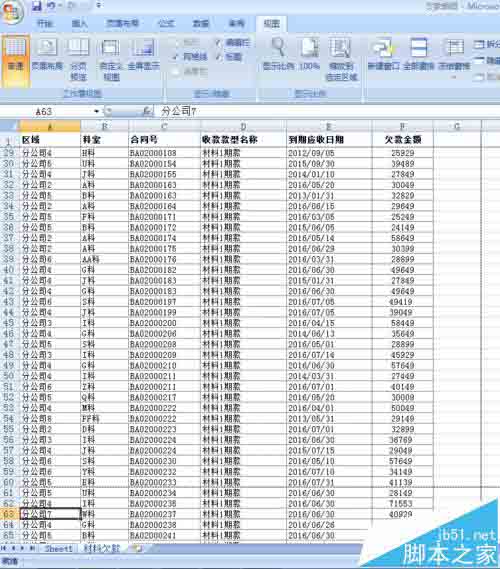Screen dimensions: 500x569
Task: Click selected cell 分公司7 in row 63
Action: (50, 514)
